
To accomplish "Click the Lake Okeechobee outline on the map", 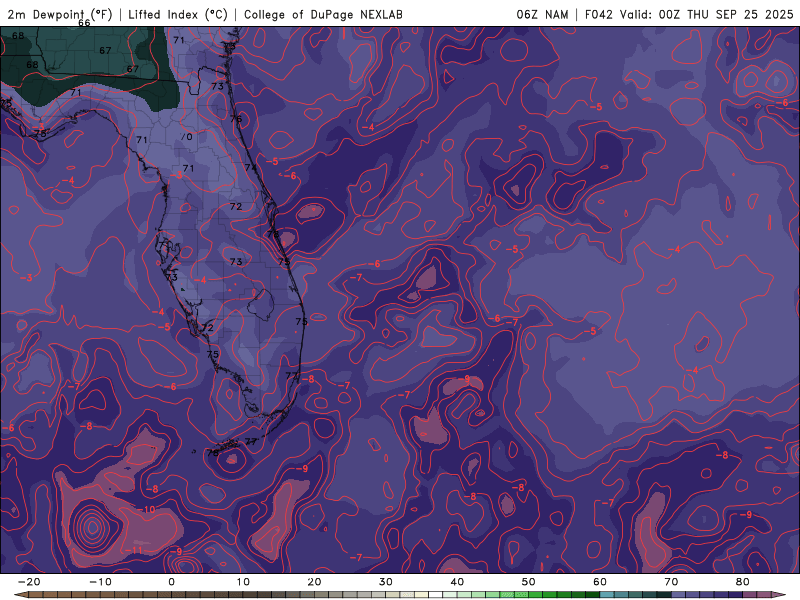I will [x=261, y=305].
